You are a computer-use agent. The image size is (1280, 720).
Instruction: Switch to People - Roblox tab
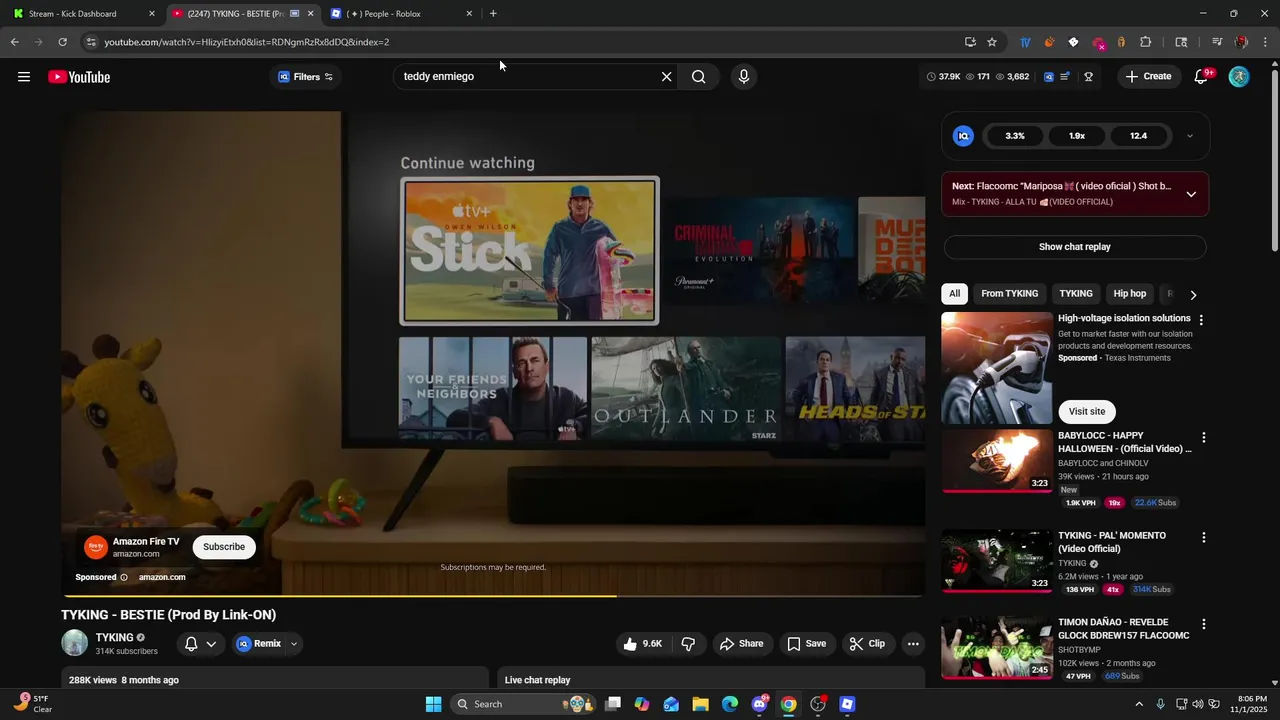(400, 14)
